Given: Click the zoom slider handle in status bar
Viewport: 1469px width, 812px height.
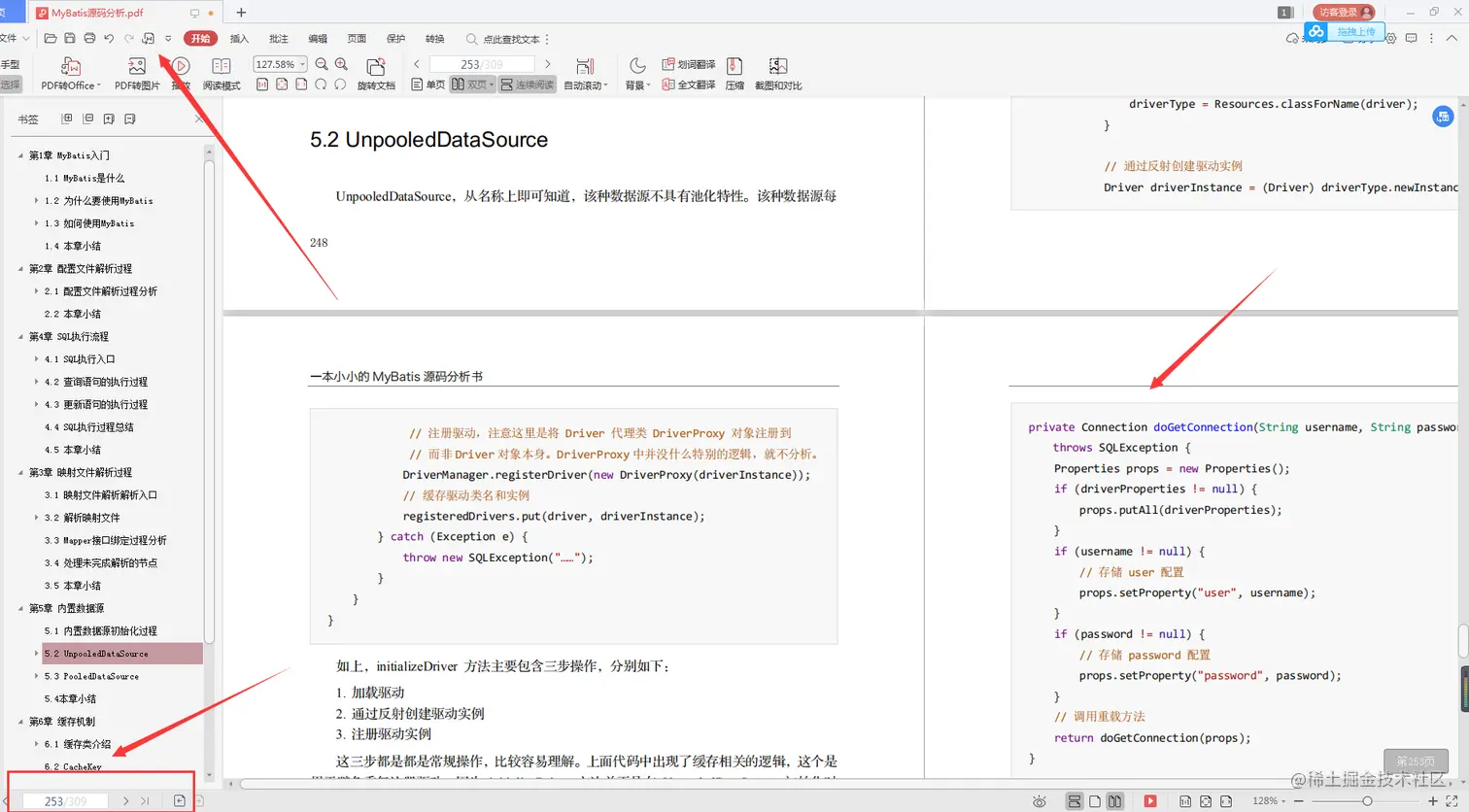Looking at the screenshot, I should [1367, 801].
